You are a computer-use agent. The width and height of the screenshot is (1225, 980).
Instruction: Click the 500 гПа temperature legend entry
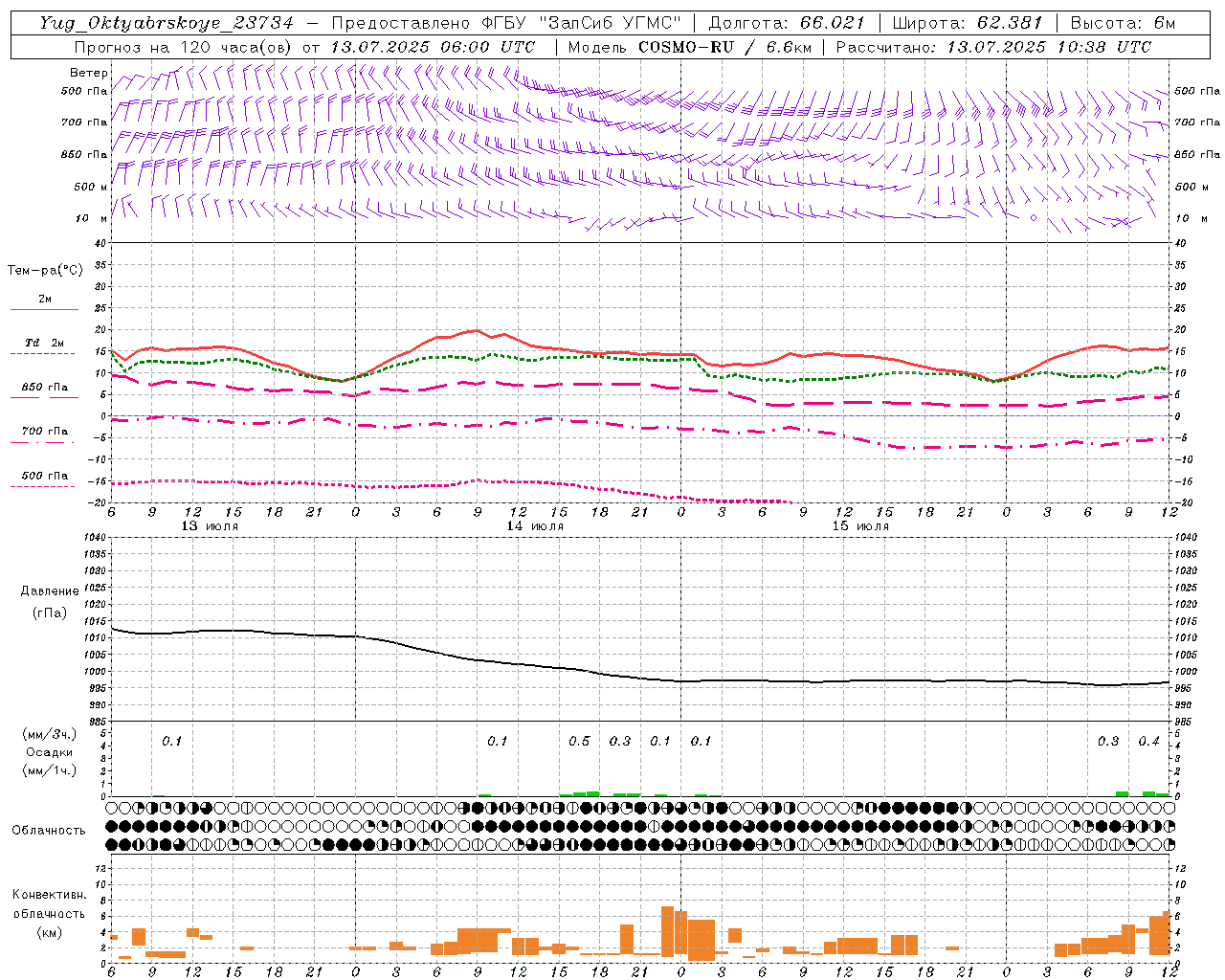44,479
